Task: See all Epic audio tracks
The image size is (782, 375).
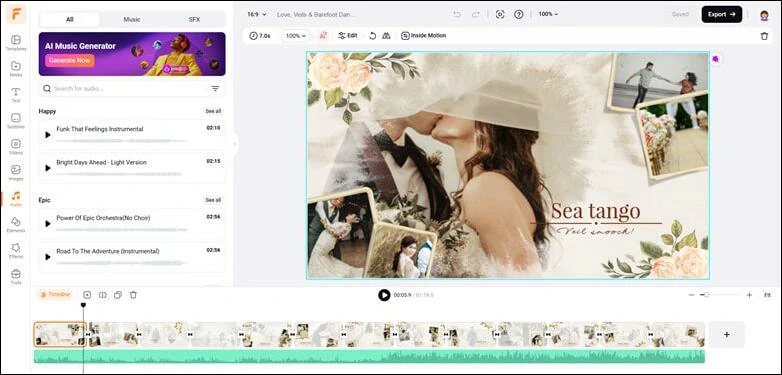Action: coord(213,200)
